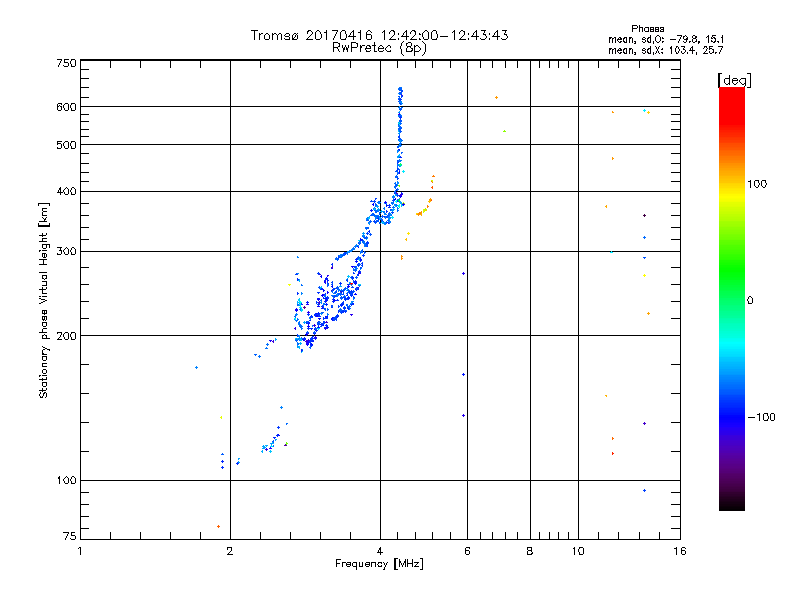Screen dimensions: 800x600
Task: Click the x-axis '16' tick label
Action: [680, 551]
